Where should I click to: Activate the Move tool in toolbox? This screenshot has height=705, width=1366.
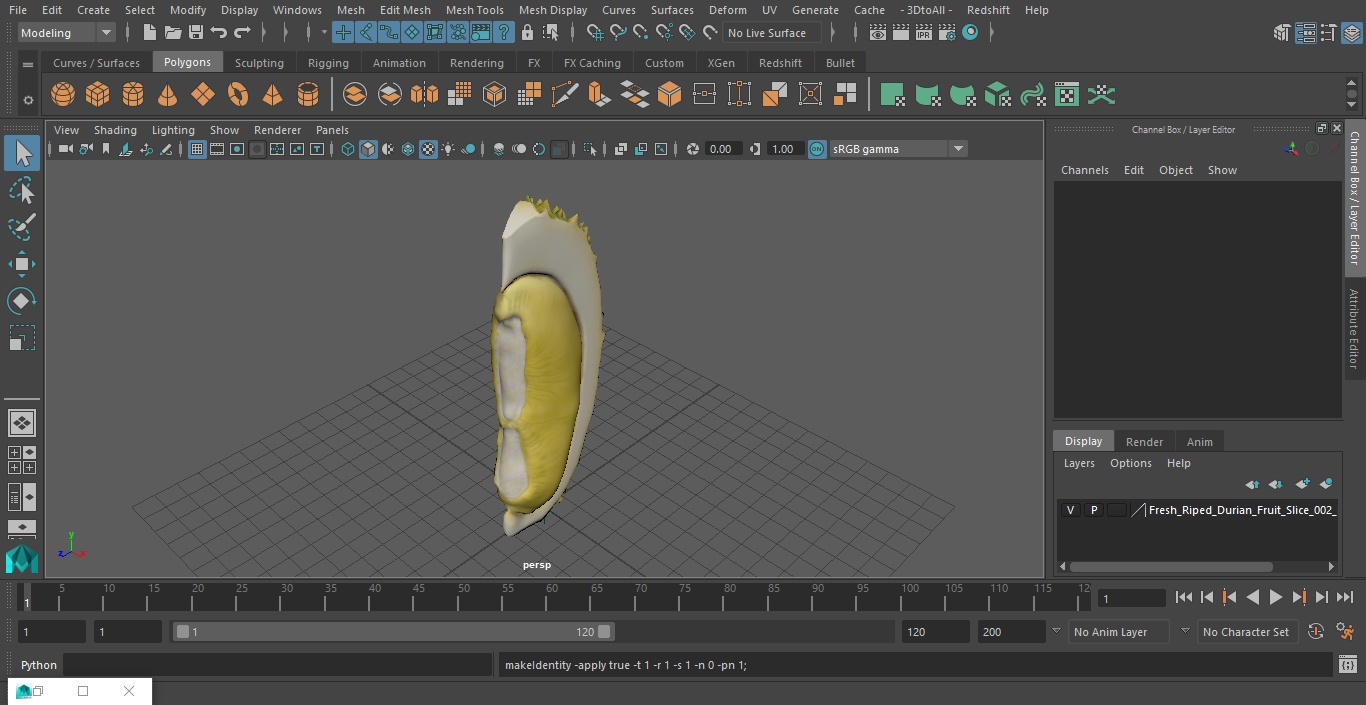click(22, 264)
